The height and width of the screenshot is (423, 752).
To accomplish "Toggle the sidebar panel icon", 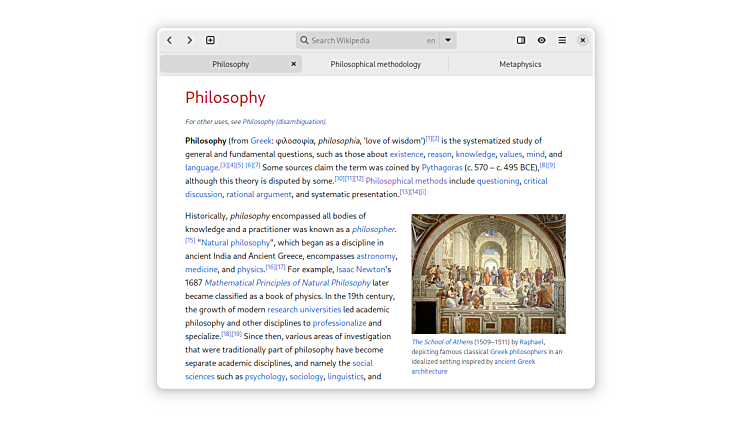I will 521,40.
